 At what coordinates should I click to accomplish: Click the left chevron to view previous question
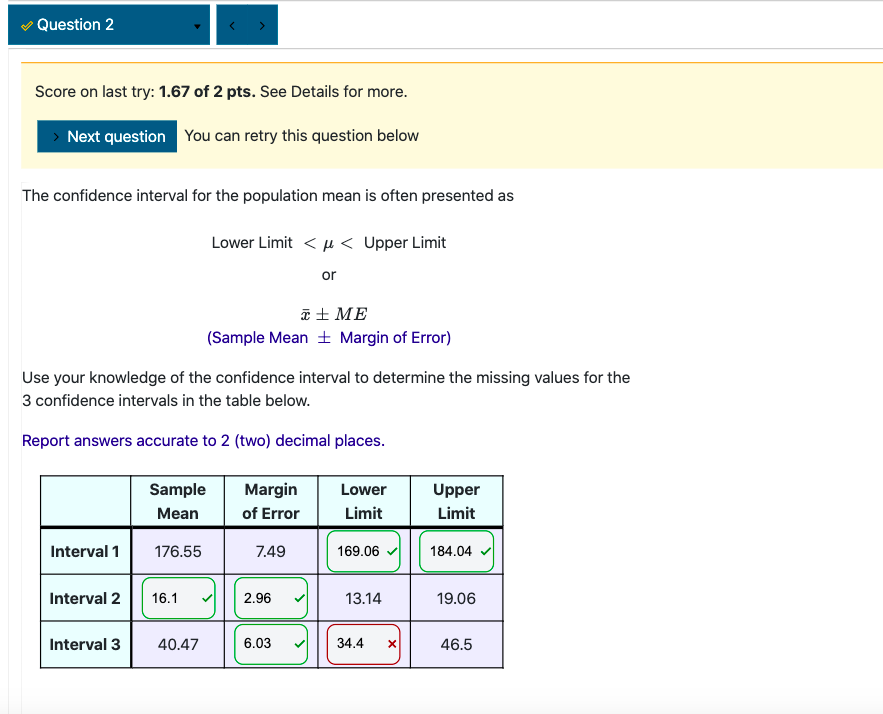[232, 24]
